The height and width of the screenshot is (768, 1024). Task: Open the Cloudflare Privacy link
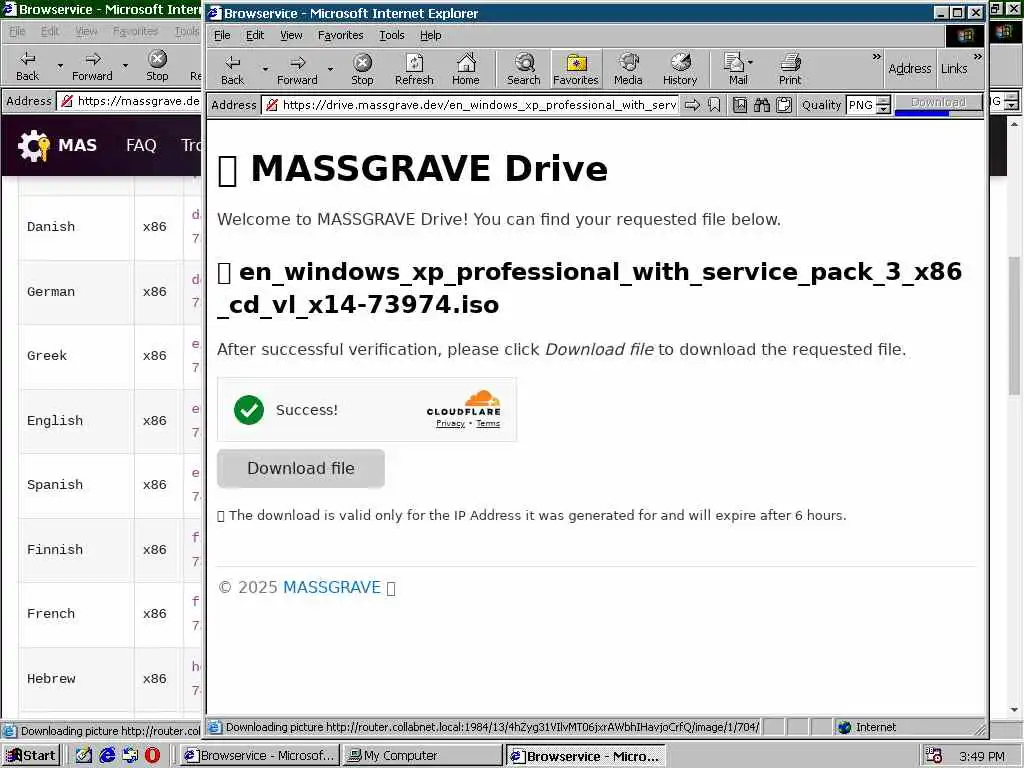450,424
